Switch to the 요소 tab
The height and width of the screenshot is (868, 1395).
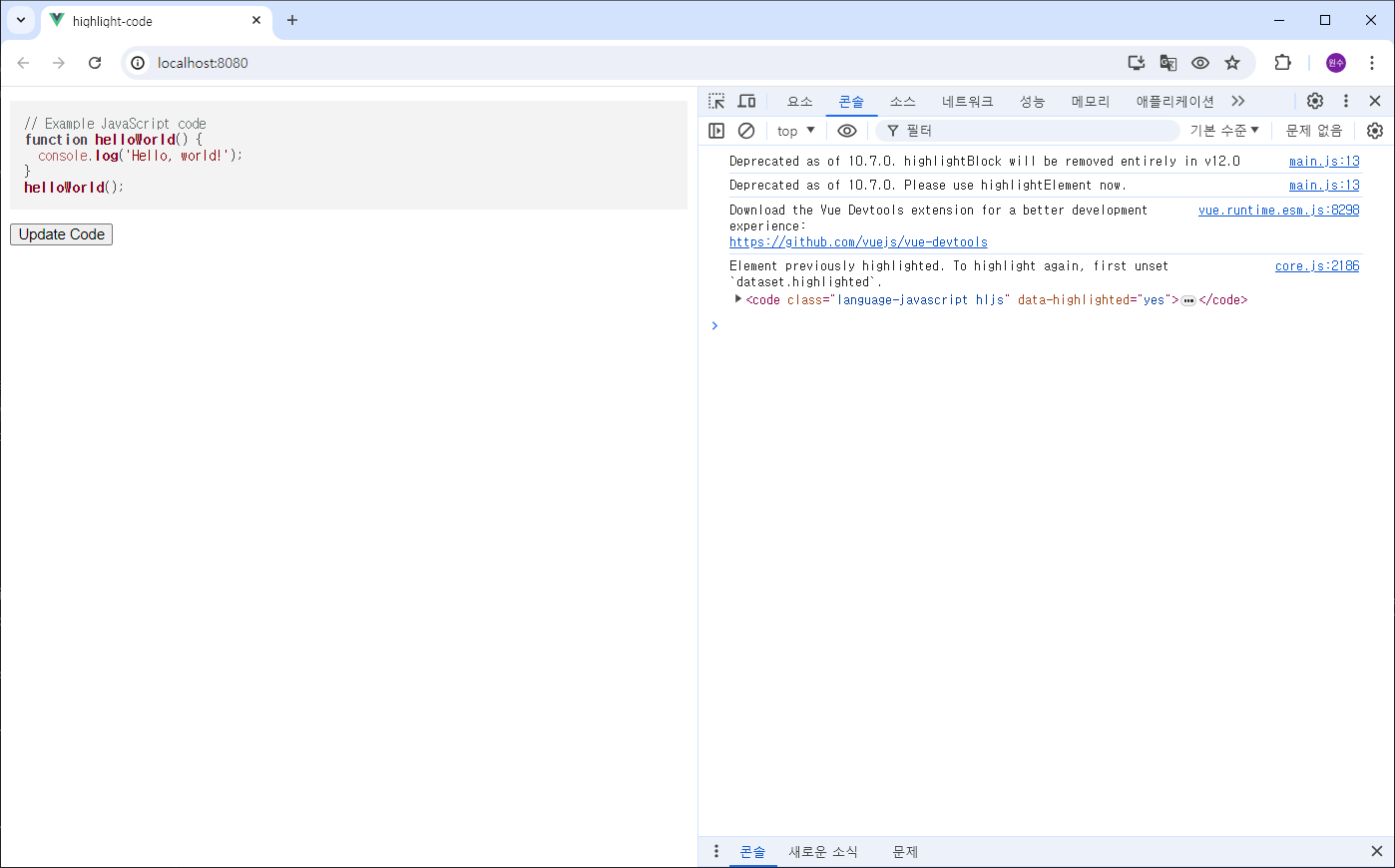(x=800, y=102)
